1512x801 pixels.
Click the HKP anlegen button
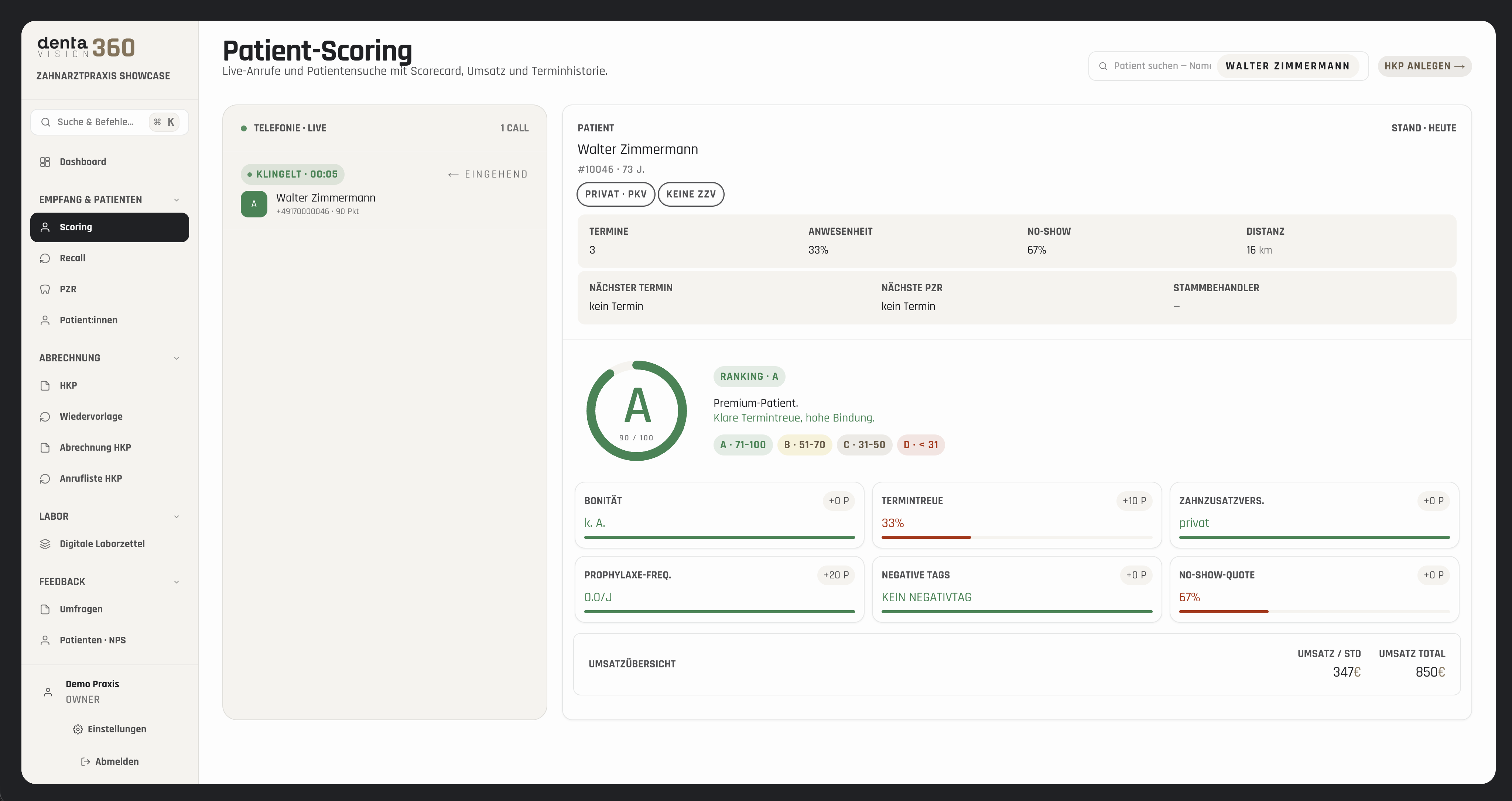(x=1424, y=66)
